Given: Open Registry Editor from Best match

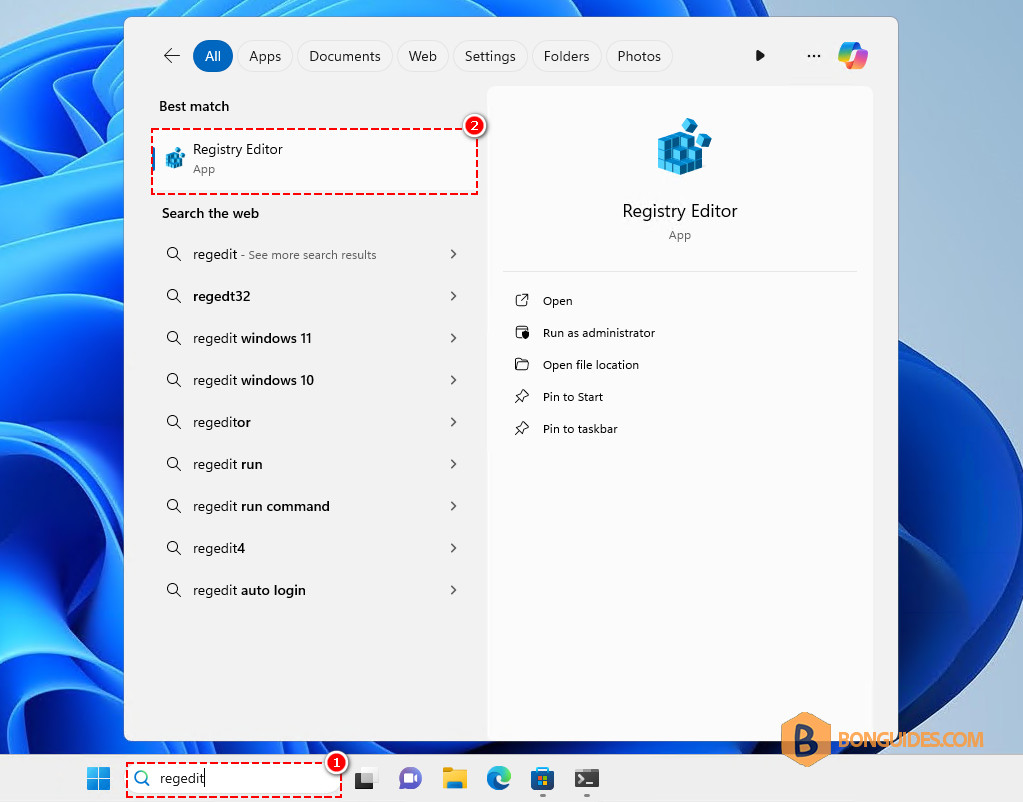Looking at the screenshot, I should tap(314, 161).
